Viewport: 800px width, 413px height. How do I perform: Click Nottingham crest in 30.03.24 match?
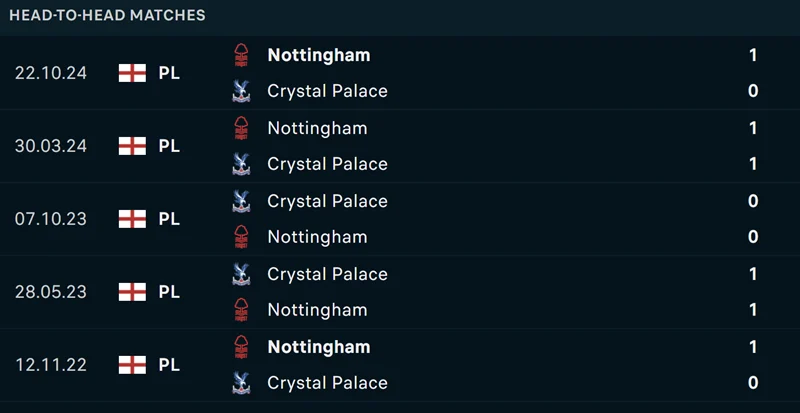tap(240, 128)
